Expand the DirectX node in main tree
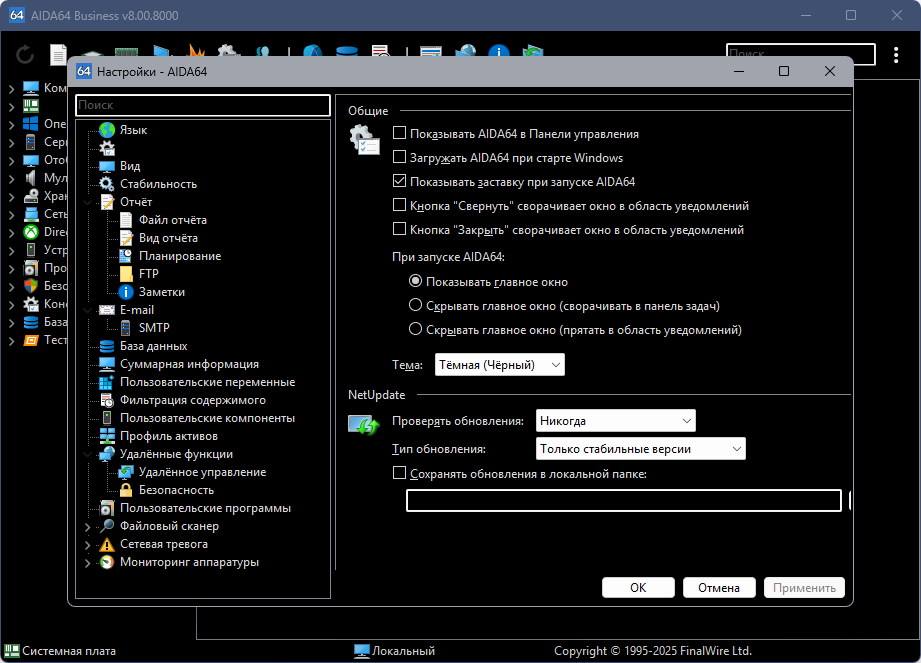The height and width of the screenshot is (663, 921). point(12,233)
